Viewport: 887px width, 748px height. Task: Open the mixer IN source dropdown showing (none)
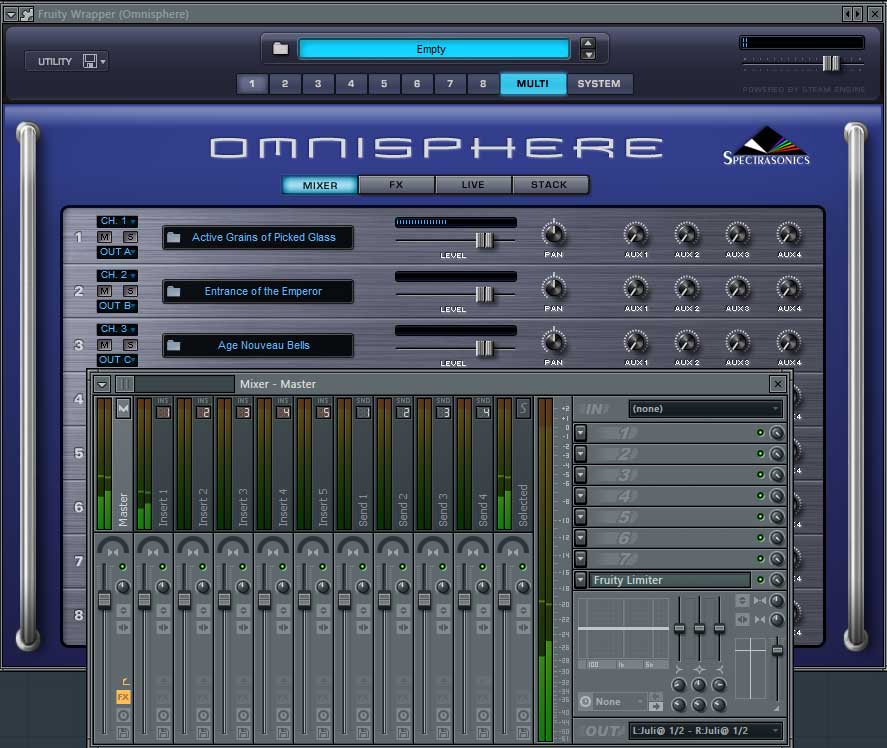coord(705,408)
